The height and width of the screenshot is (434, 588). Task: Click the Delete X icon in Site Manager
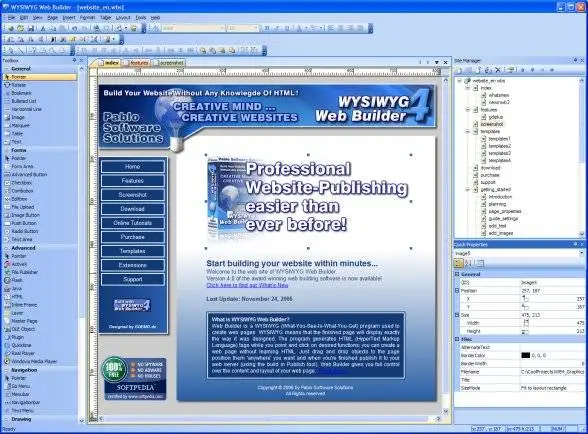498,70
